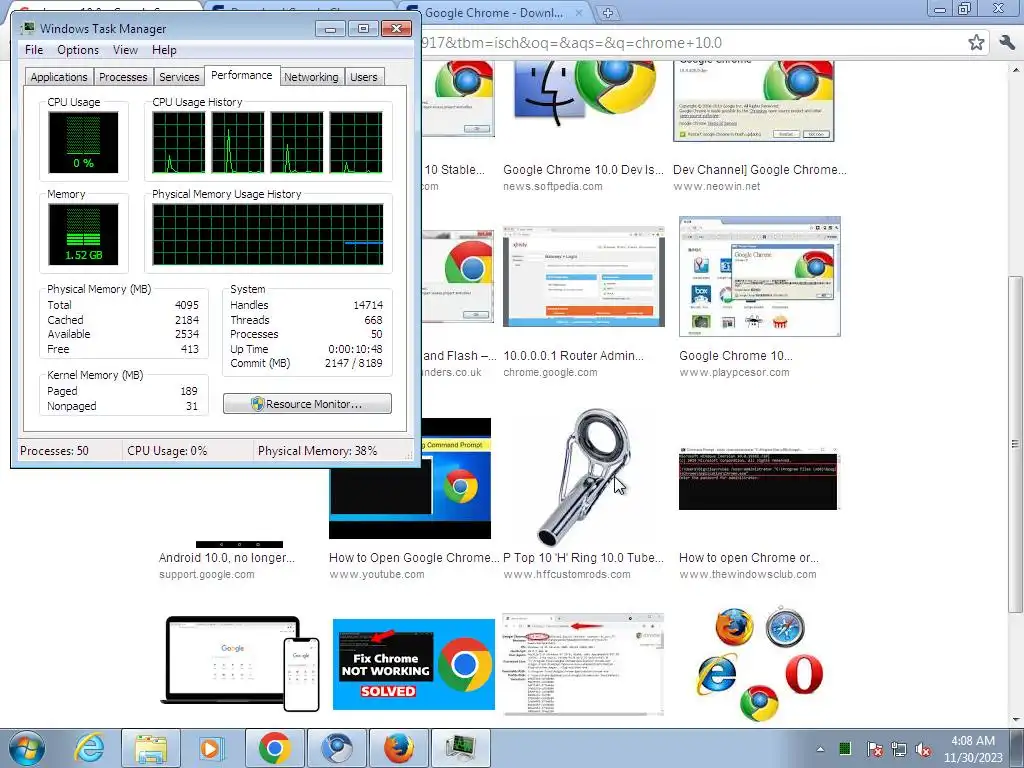
Task: Select the Networking tab
Action: tap(311, 77)
